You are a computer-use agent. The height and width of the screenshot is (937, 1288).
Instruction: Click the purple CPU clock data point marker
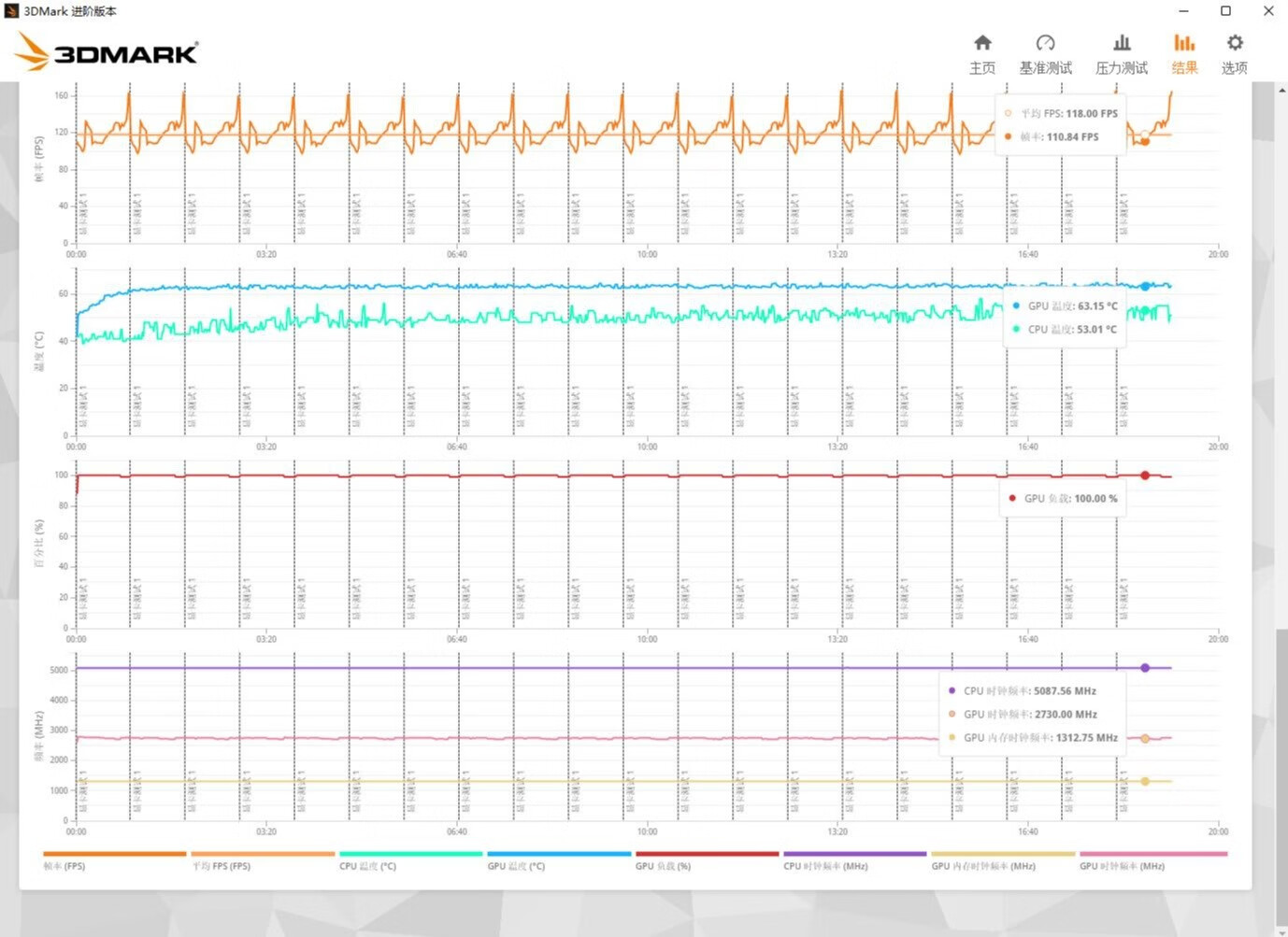pos(1145,668)
